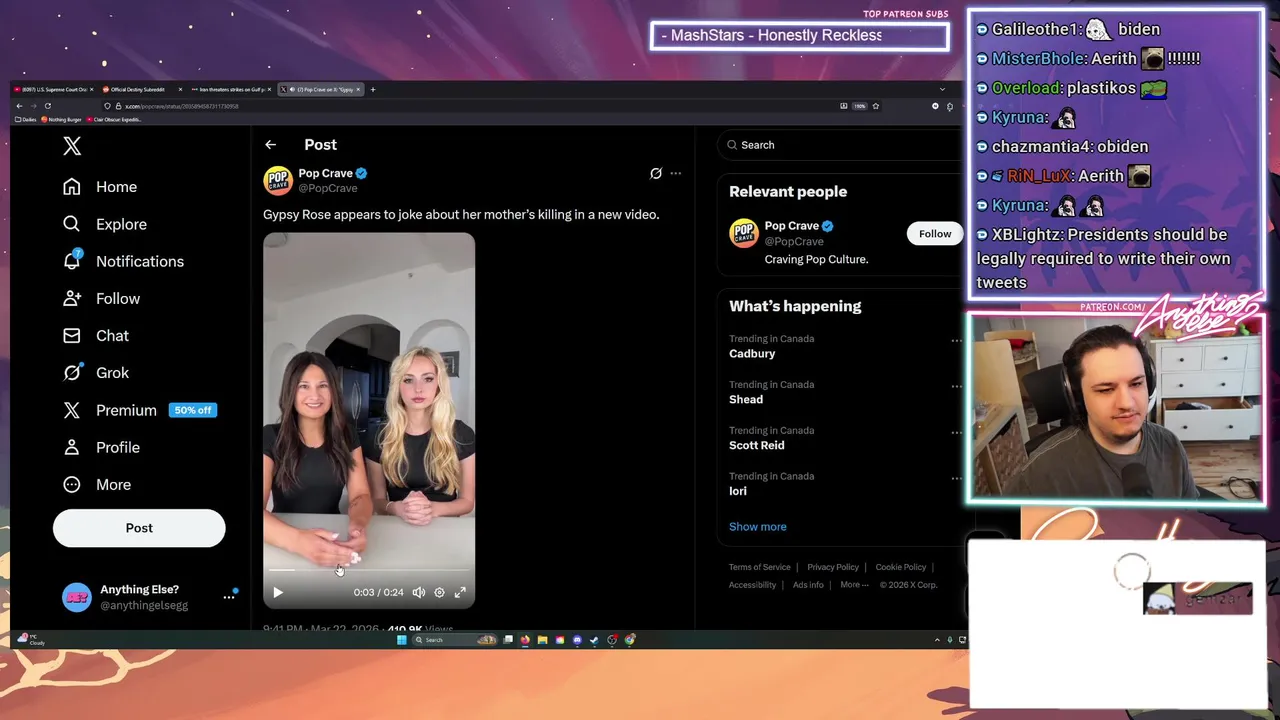Open the trending topic Iori
This screenshot has width=1280, height=720.
click(738, 492)
